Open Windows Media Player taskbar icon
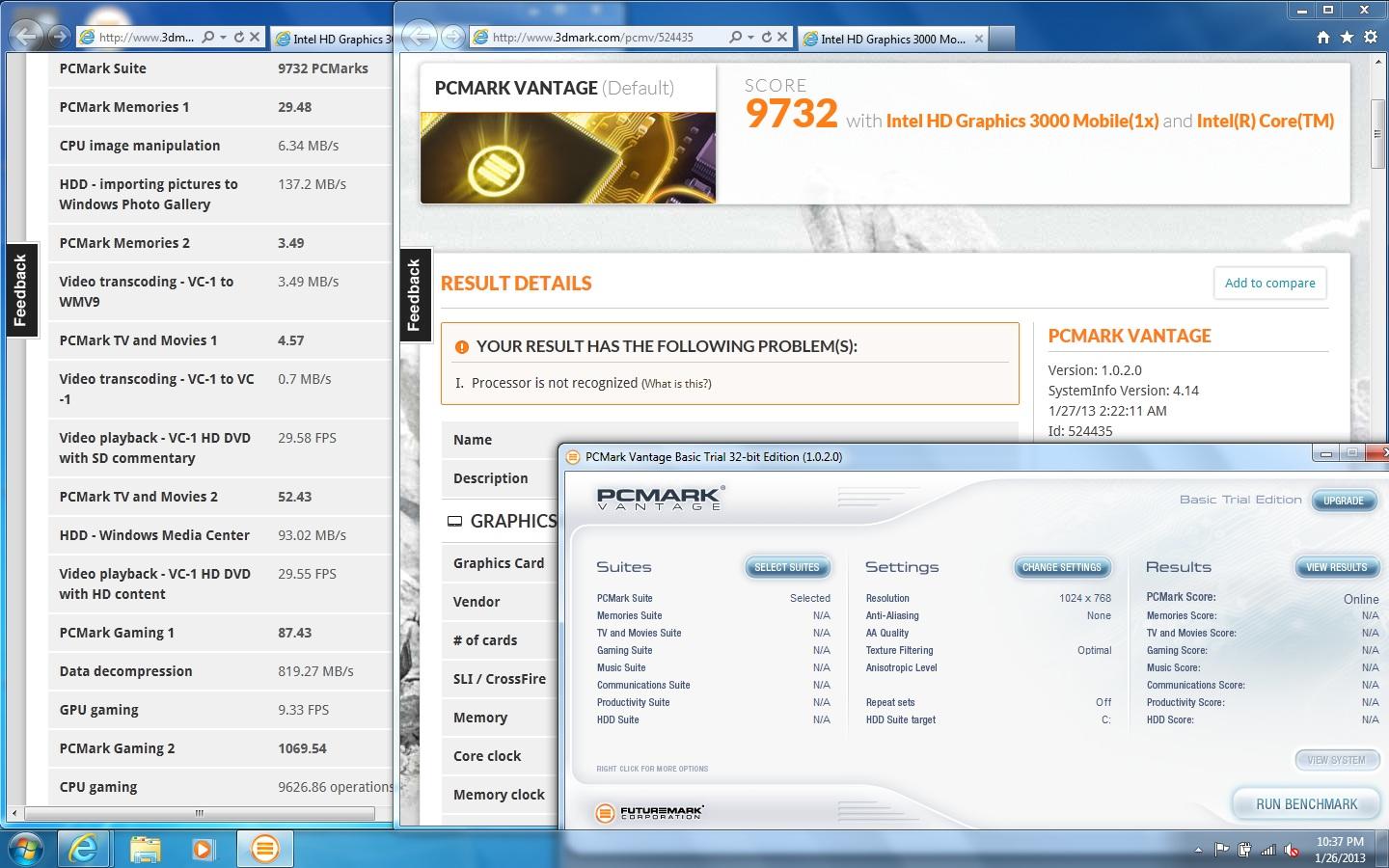Image resolution: width=1389 pixels, height=868 pixels. click(x=204, y=848)
